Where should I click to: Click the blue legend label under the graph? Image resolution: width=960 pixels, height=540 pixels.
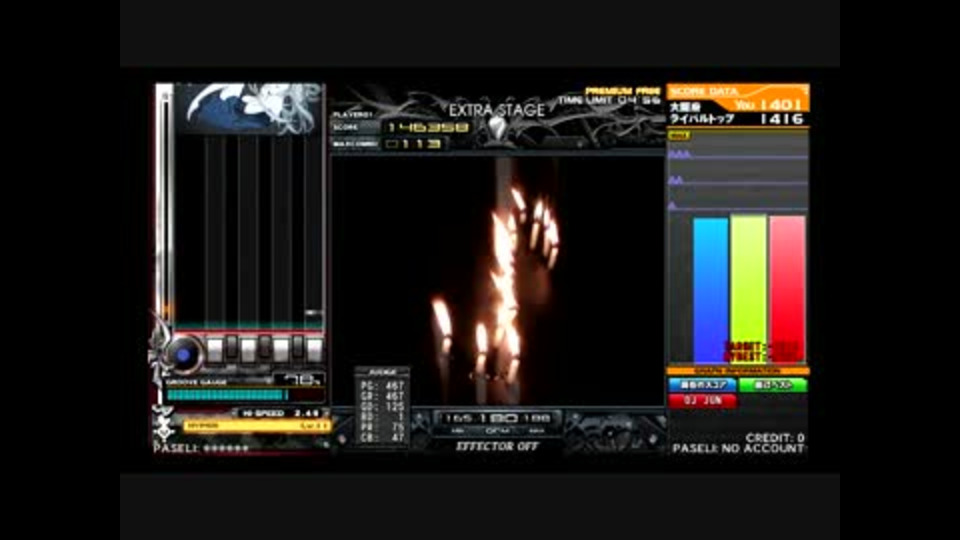coord(702,385)
